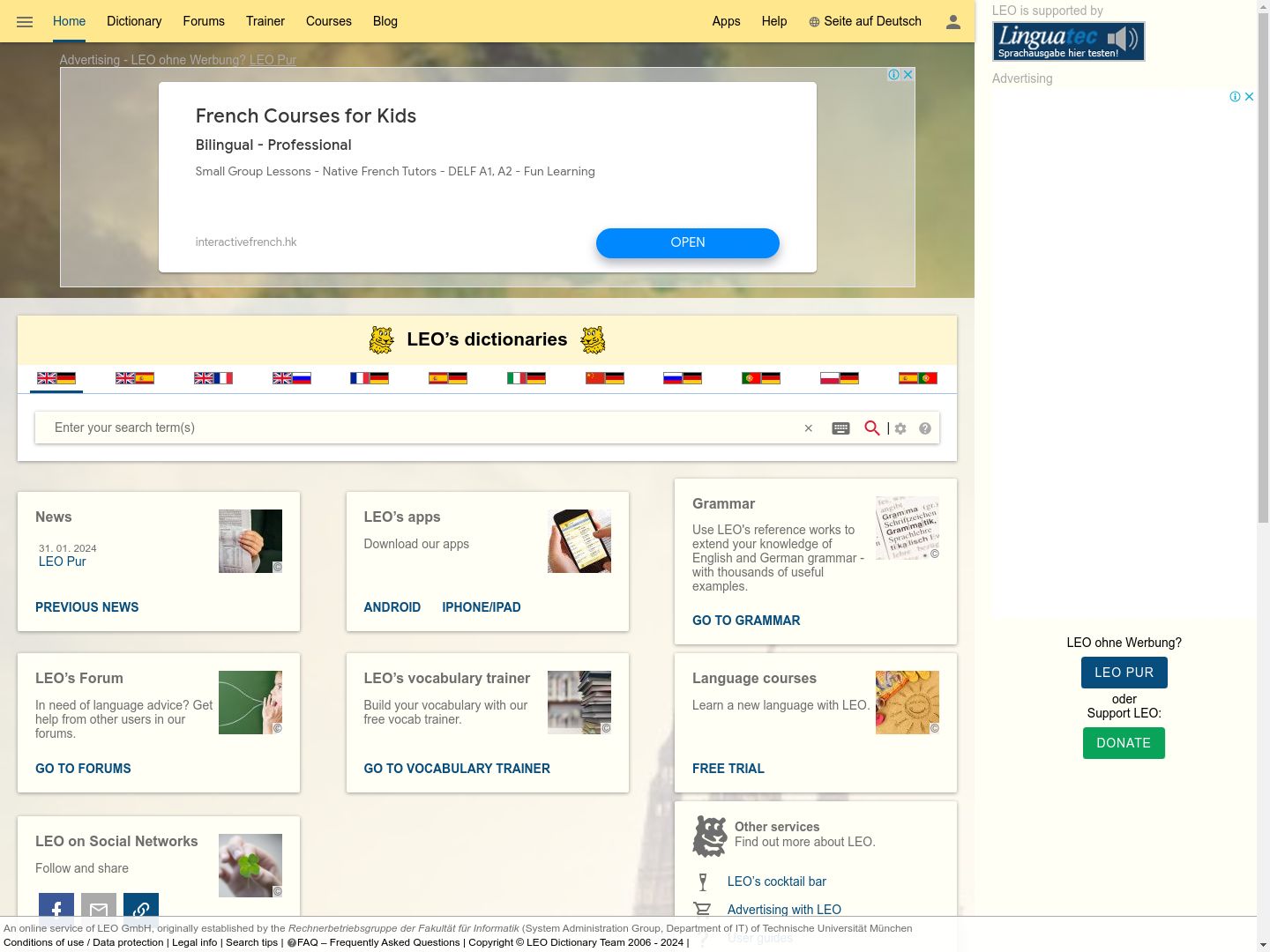Click the French Courses ad info icon
Screen dimensions: 1270x952
tap(893, 75)
